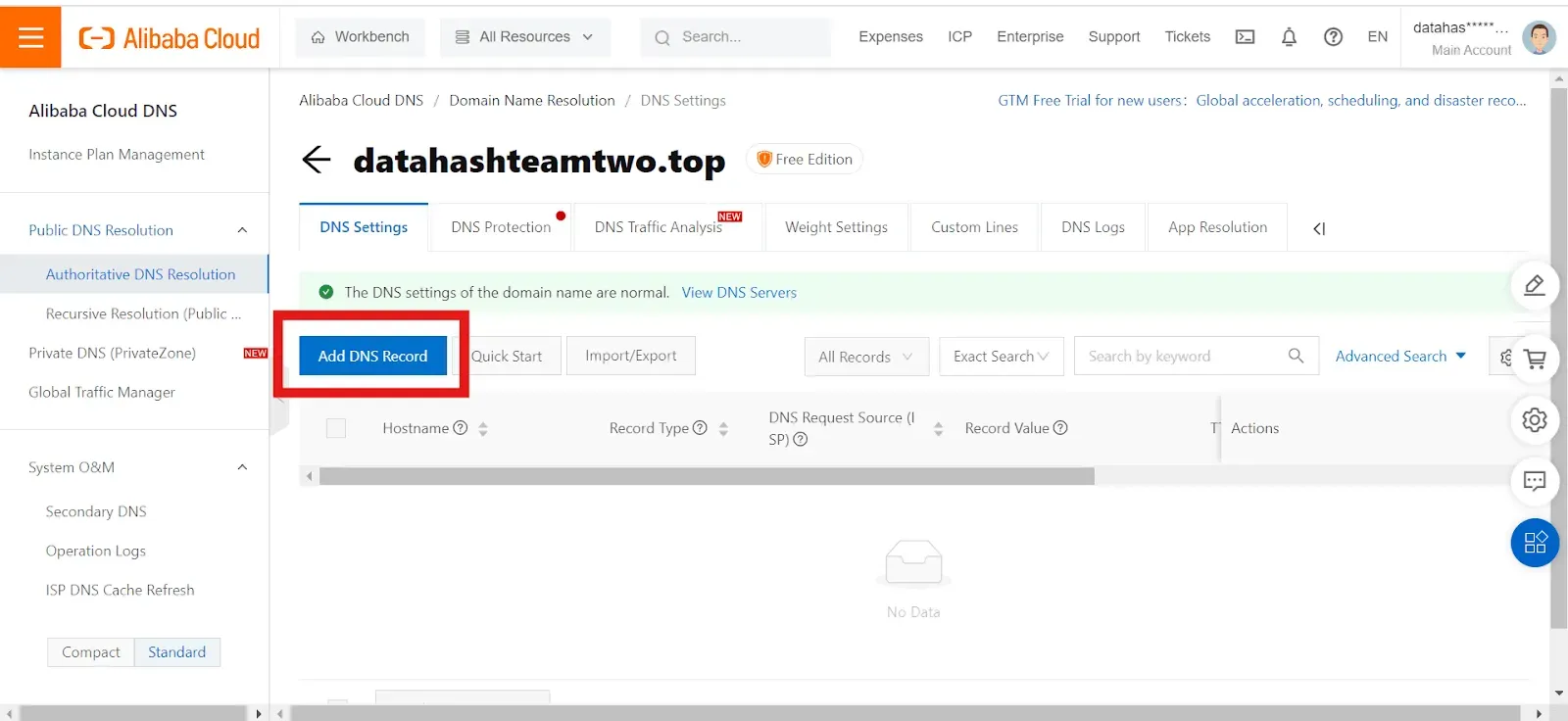1568x721 pixels.
Task: Select all records header checkbox
Action: 336,428
